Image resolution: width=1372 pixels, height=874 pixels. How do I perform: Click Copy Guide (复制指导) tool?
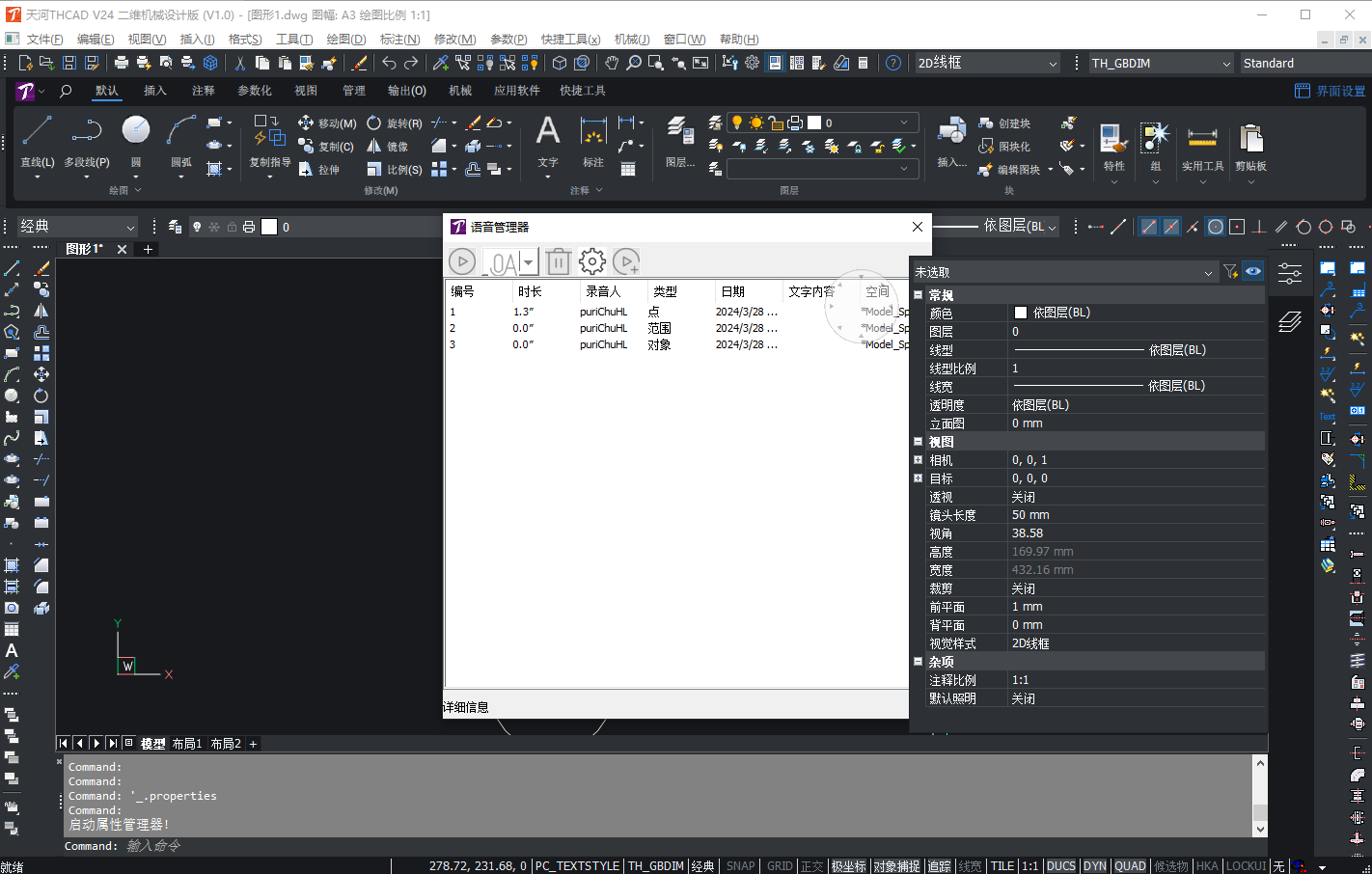point(269,141)
